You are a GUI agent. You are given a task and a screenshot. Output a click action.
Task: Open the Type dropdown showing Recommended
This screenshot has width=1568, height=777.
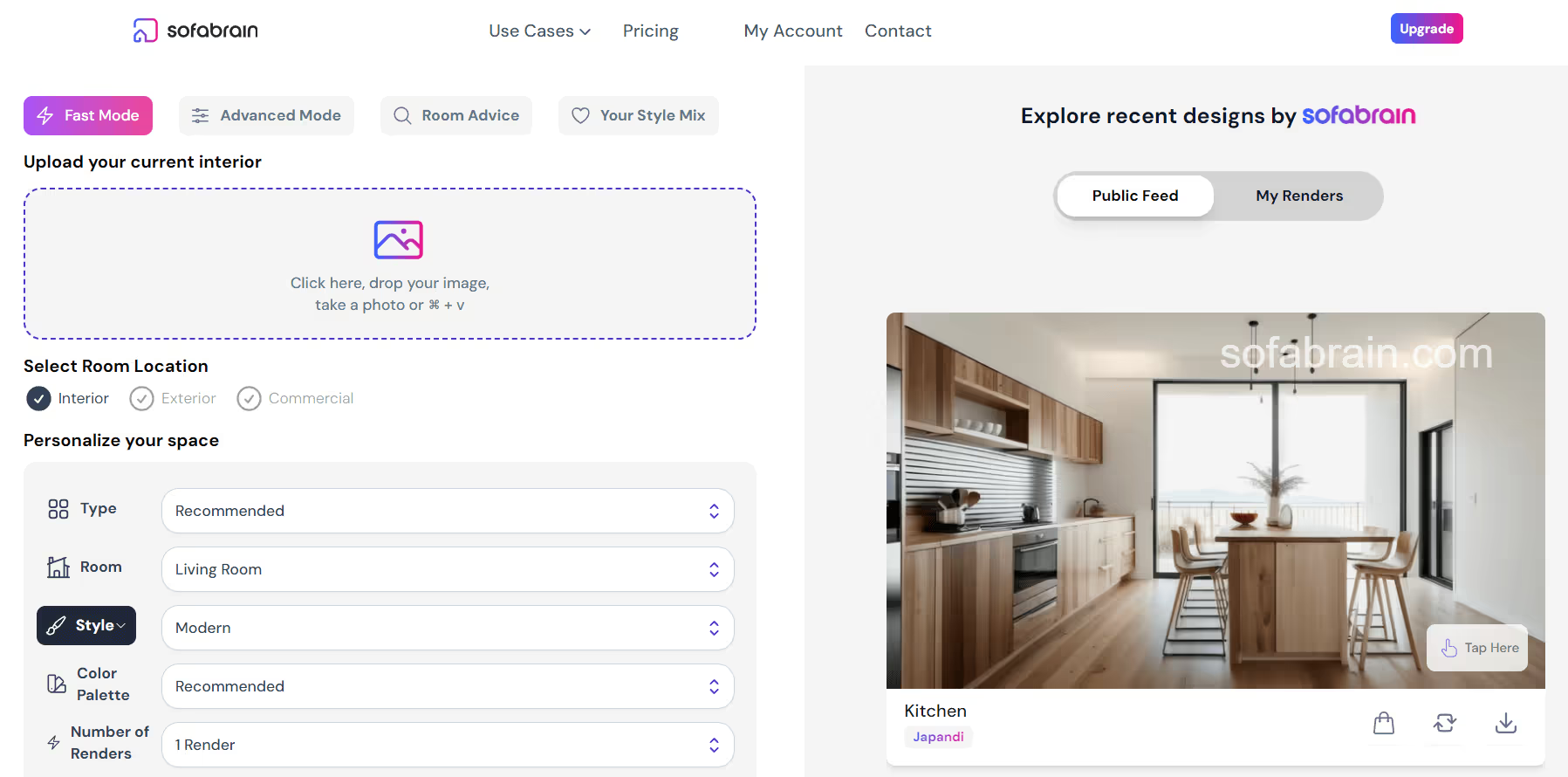coord(448,511)
